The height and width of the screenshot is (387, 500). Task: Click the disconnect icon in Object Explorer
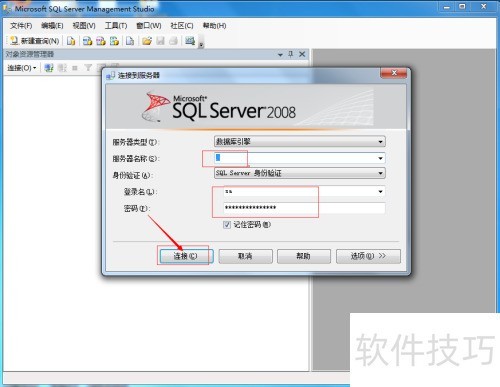[x=62, y=68]
